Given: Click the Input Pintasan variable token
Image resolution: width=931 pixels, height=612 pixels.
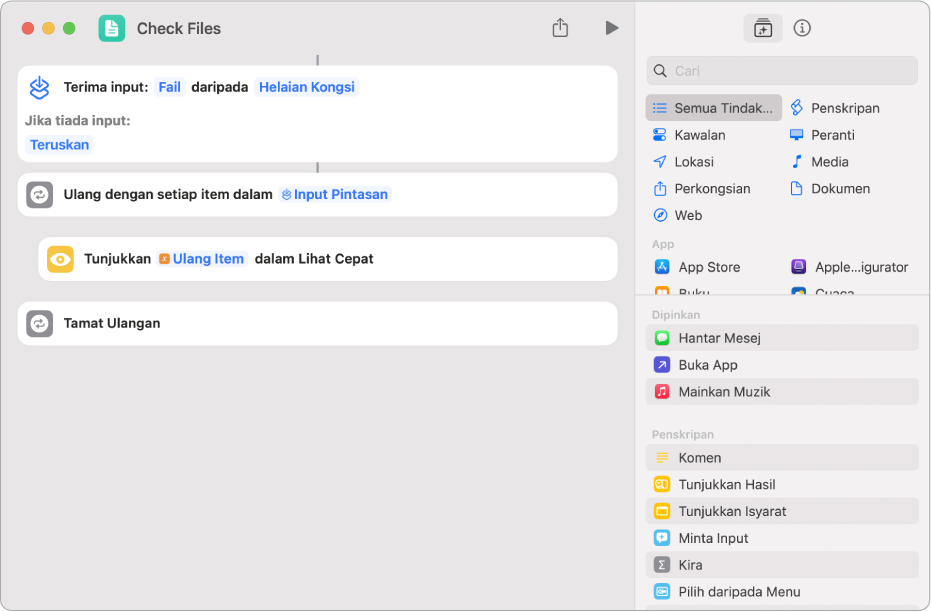Looking at the screenshot, I should click(x=335, y=194).
